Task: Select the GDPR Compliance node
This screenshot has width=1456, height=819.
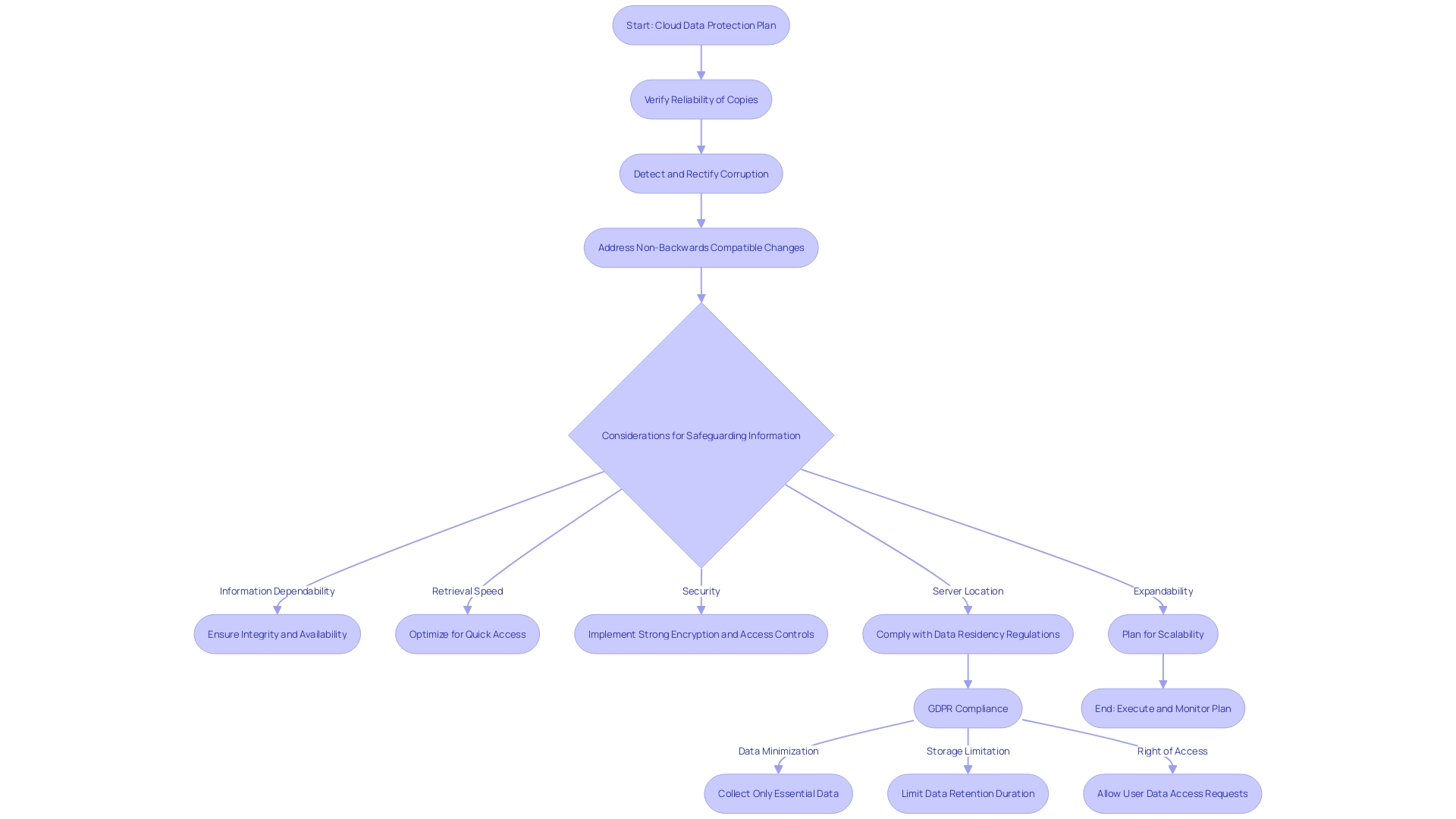Action: click(x=967, y=707)
